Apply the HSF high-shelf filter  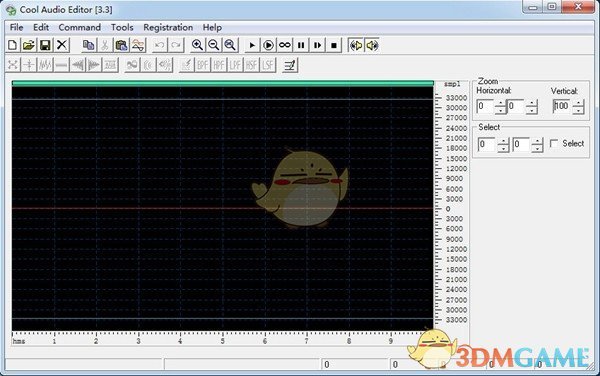(x=252, y=65)
